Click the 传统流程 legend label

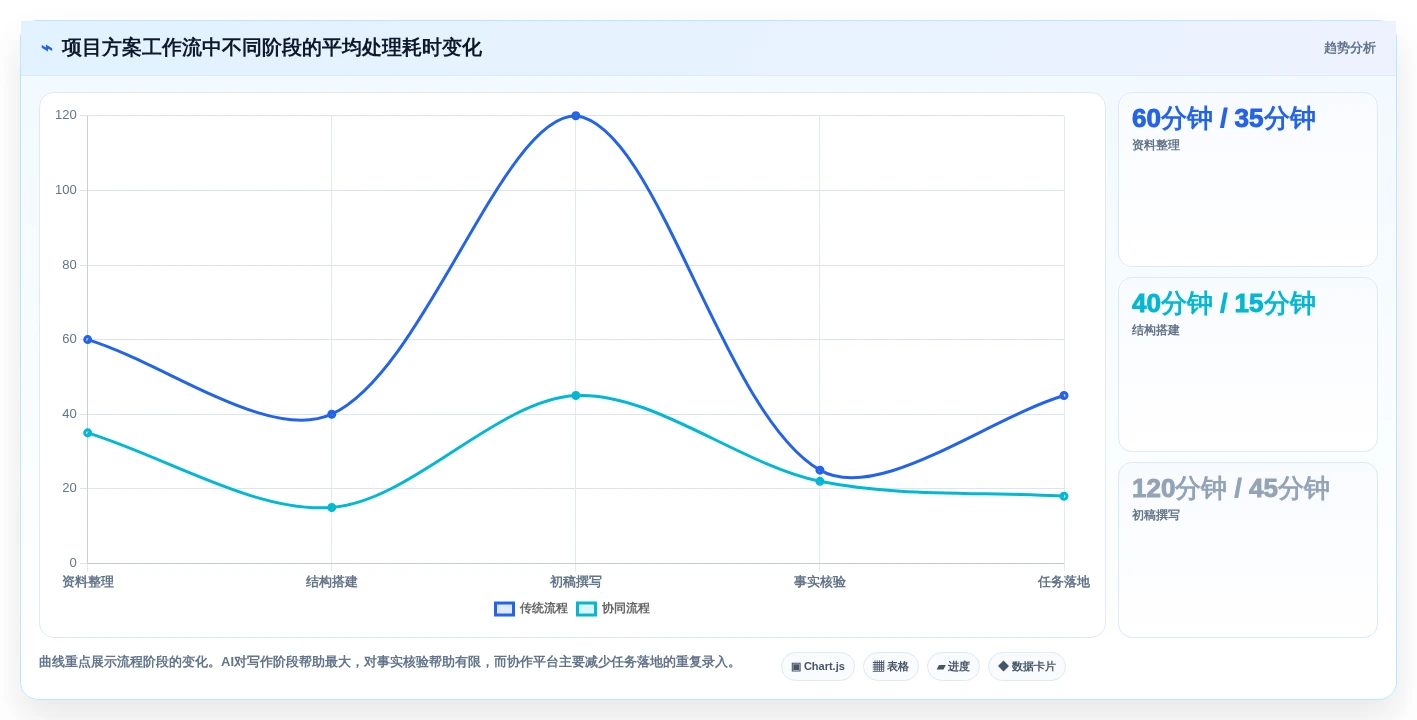543,609
